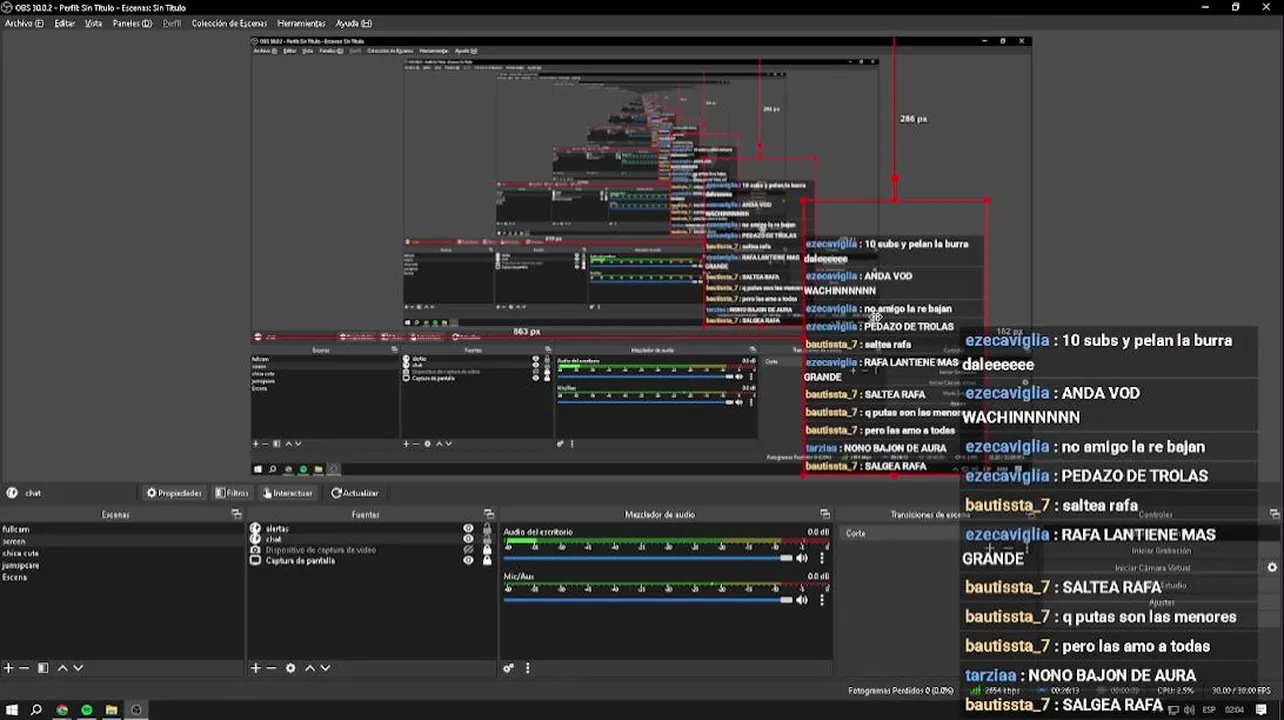This screenshot has height=720, width=1284.
Task: Move selected scene down
Action: [78, 668]
